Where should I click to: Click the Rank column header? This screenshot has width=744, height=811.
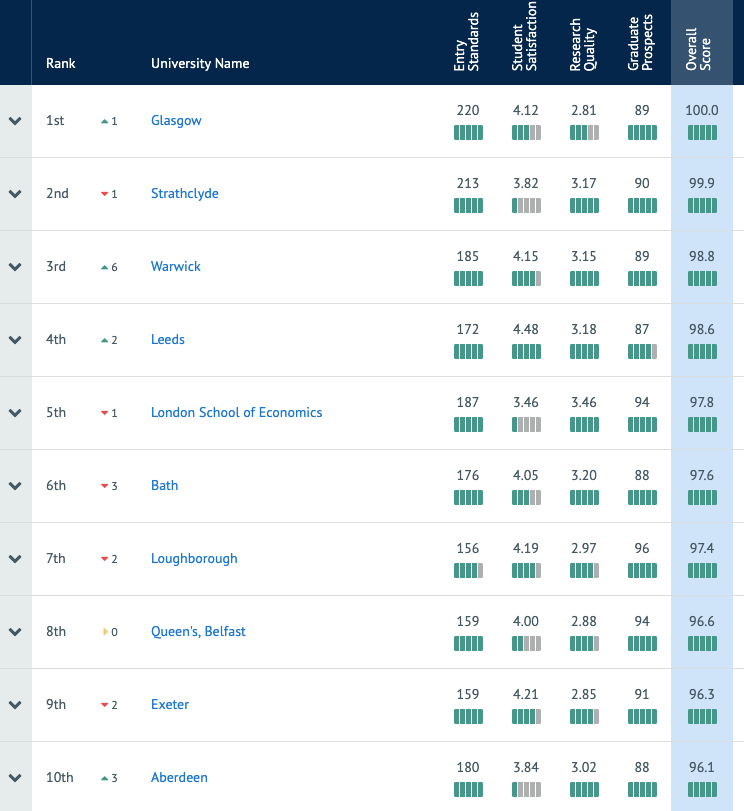coord(61,63)
